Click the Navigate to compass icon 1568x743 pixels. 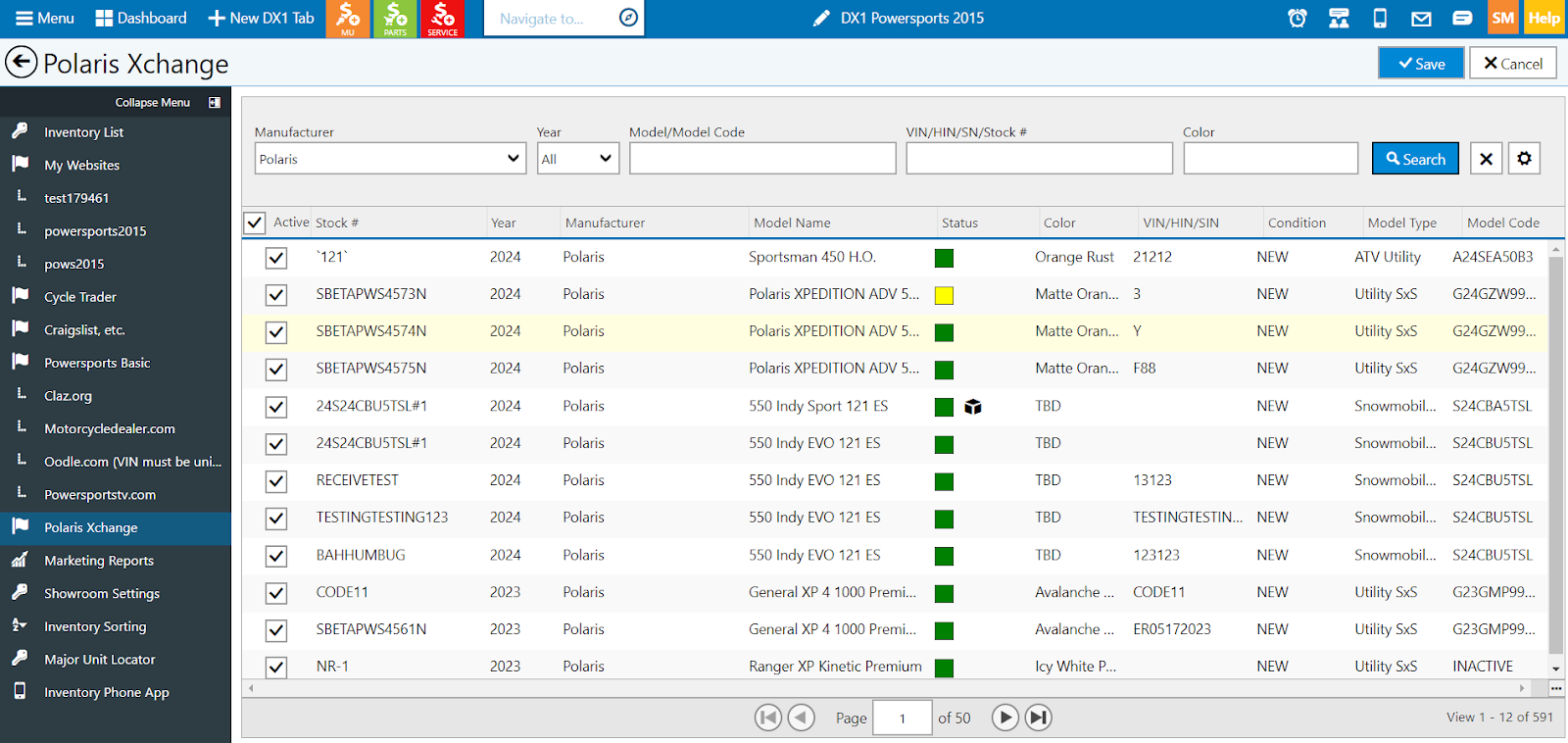pyautogui.click(x=629, y=18)
